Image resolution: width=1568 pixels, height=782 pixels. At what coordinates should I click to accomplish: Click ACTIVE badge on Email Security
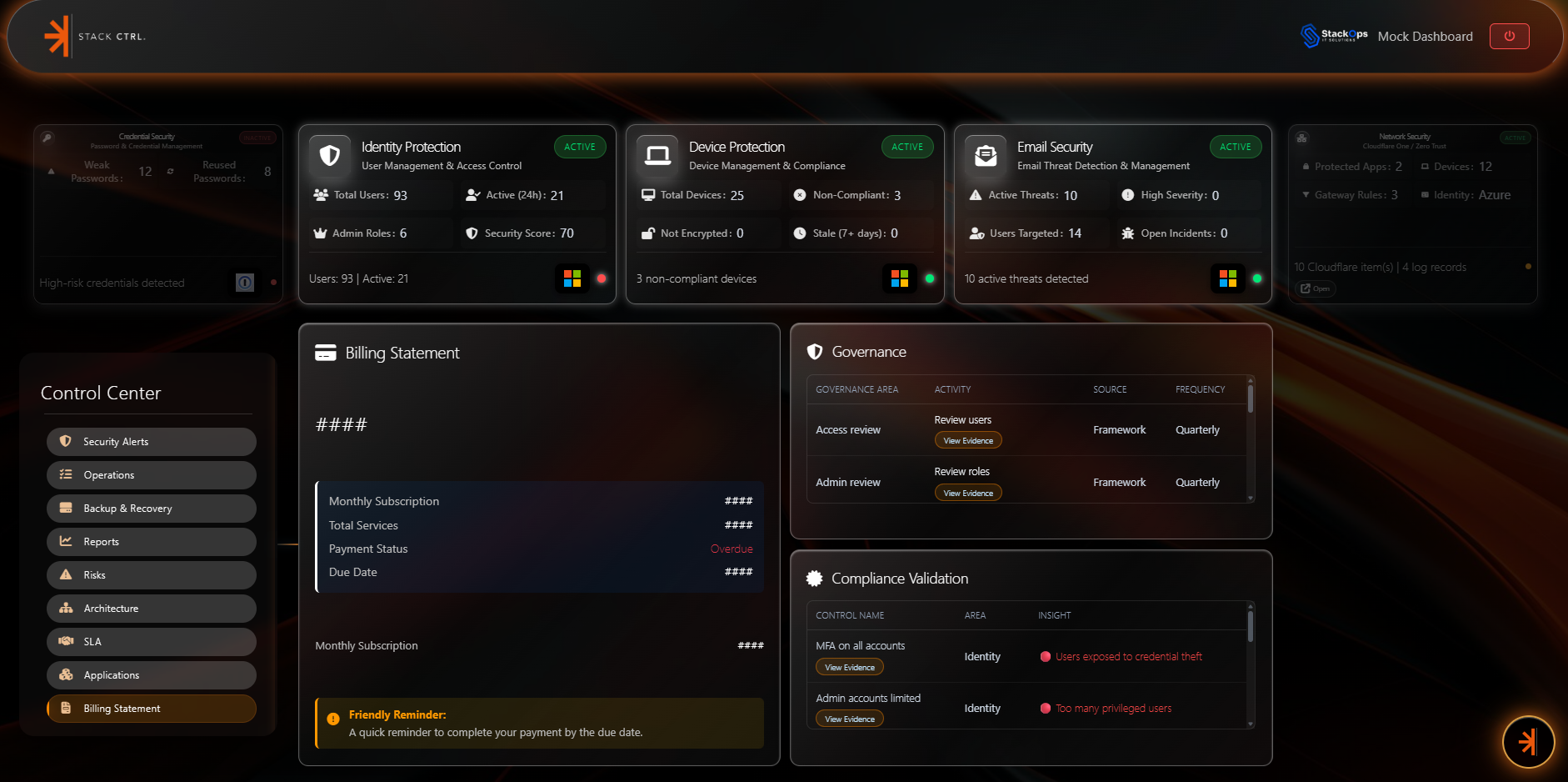(x=1236, y=147)
